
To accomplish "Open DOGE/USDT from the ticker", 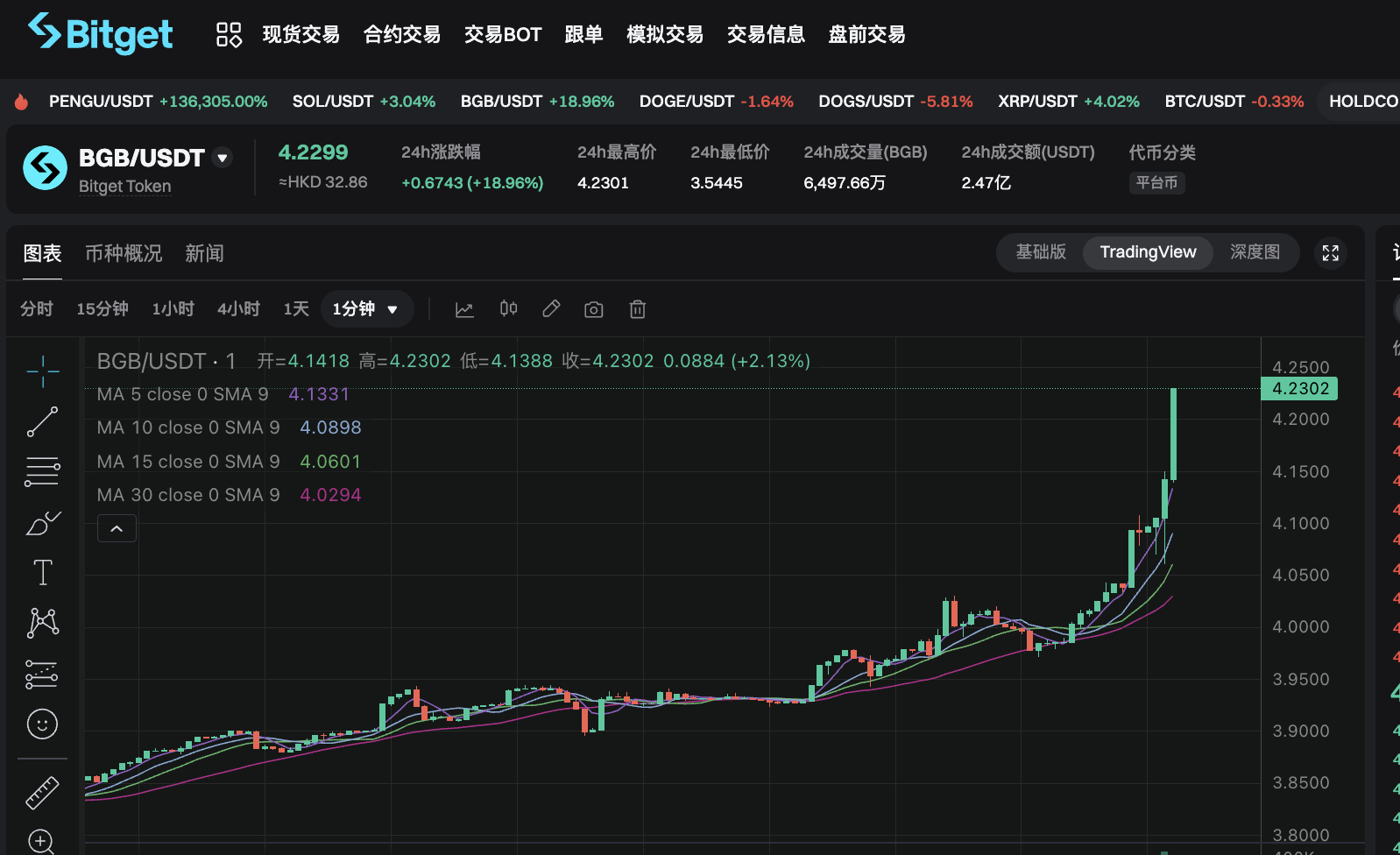I will click(716, 102).
